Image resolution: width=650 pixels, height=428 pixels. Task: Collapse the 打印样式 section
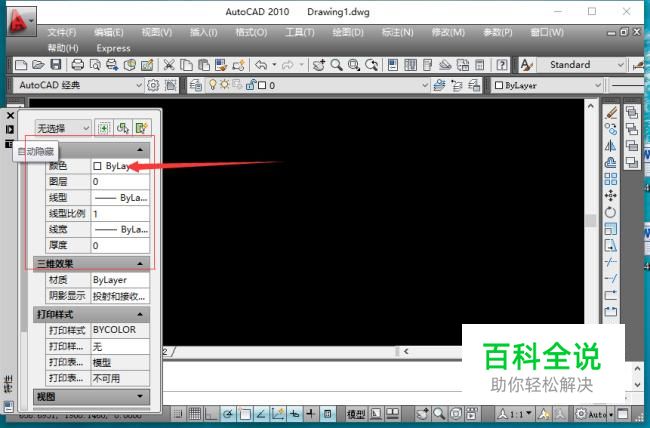140,314
